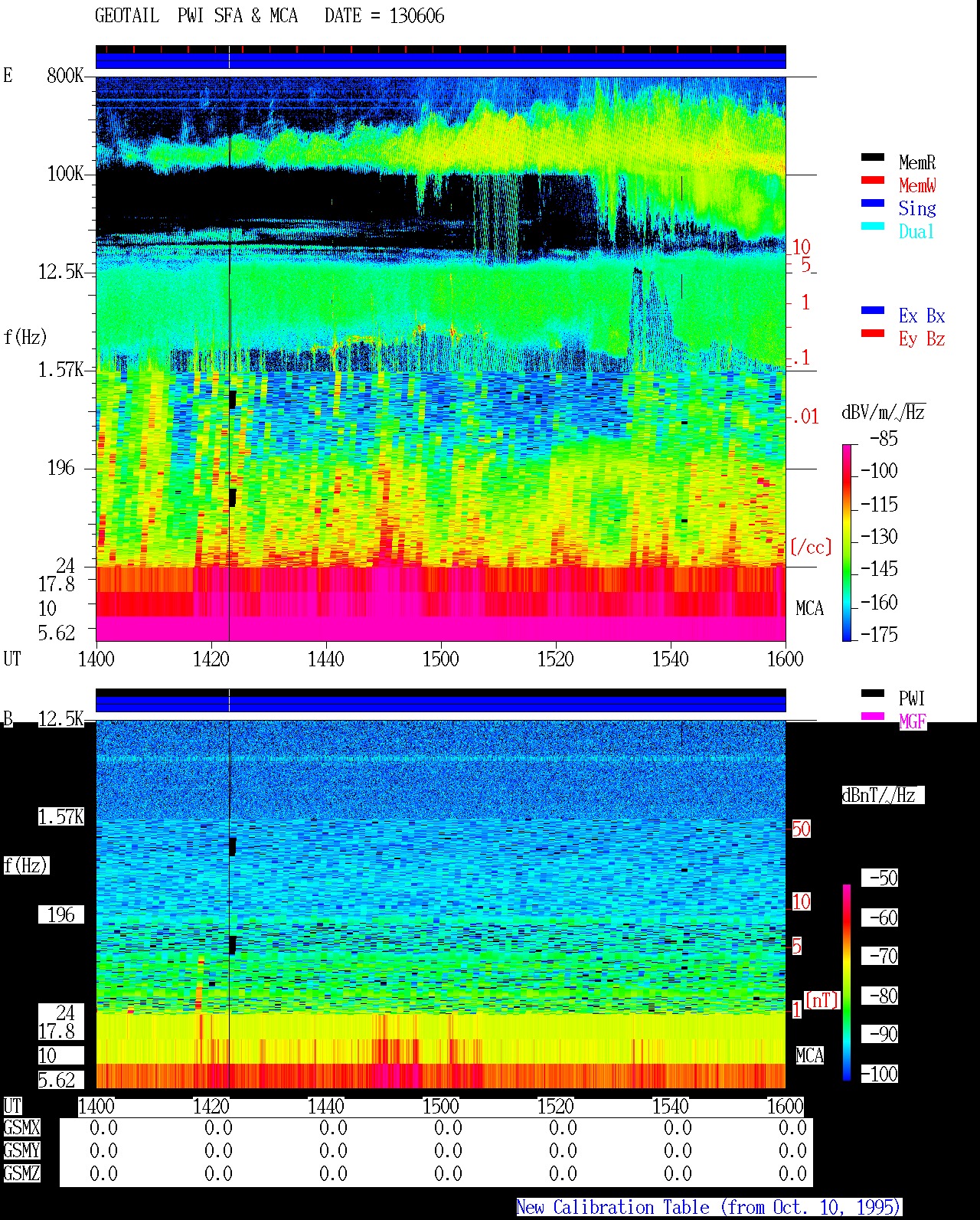Viewport: 980px width, 1220px height.
Task: Click the red 50 field scale label
Action: click(x=801, y=829)
